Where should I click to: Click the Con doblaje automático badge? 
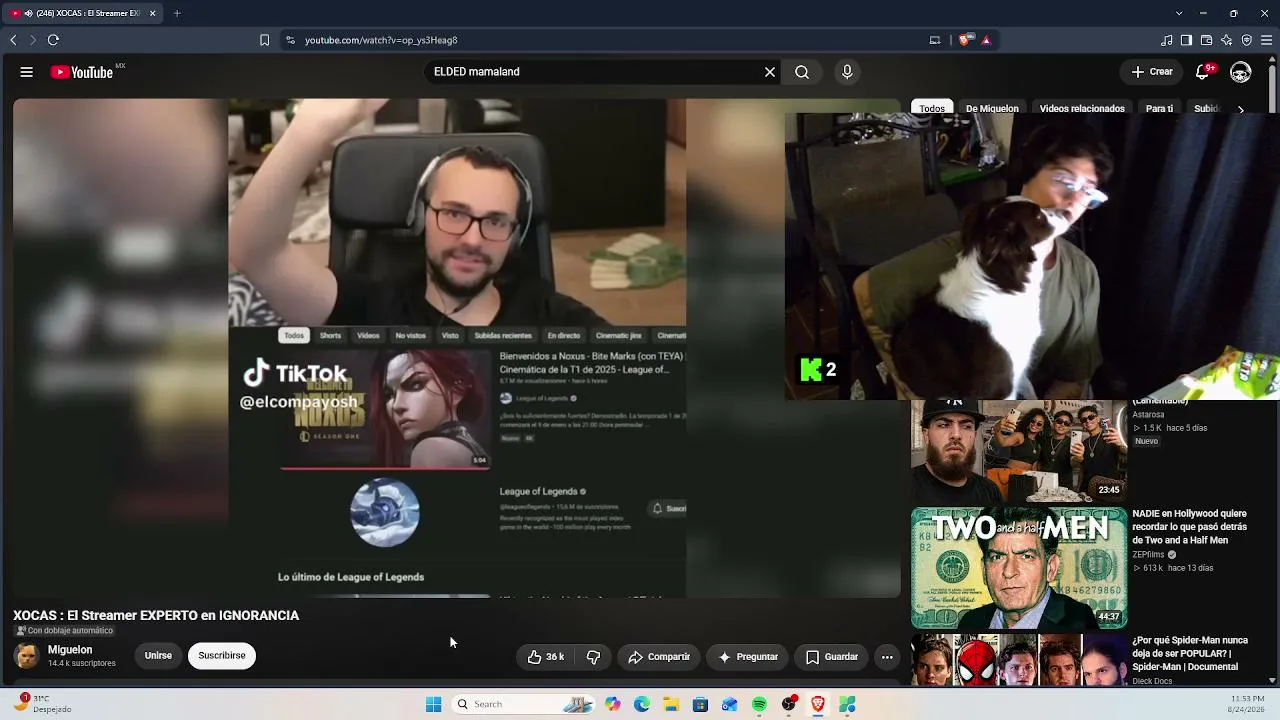pos(65,631)
